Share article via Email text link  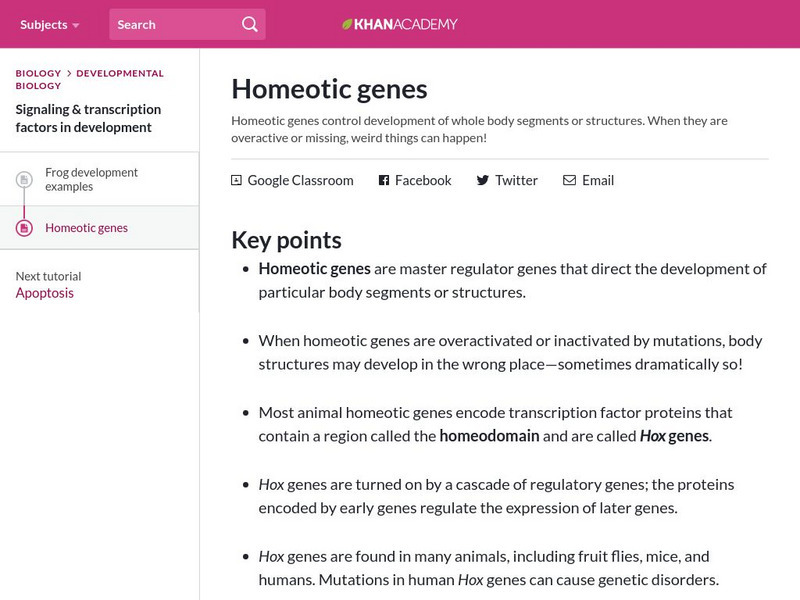pos(598,180)
